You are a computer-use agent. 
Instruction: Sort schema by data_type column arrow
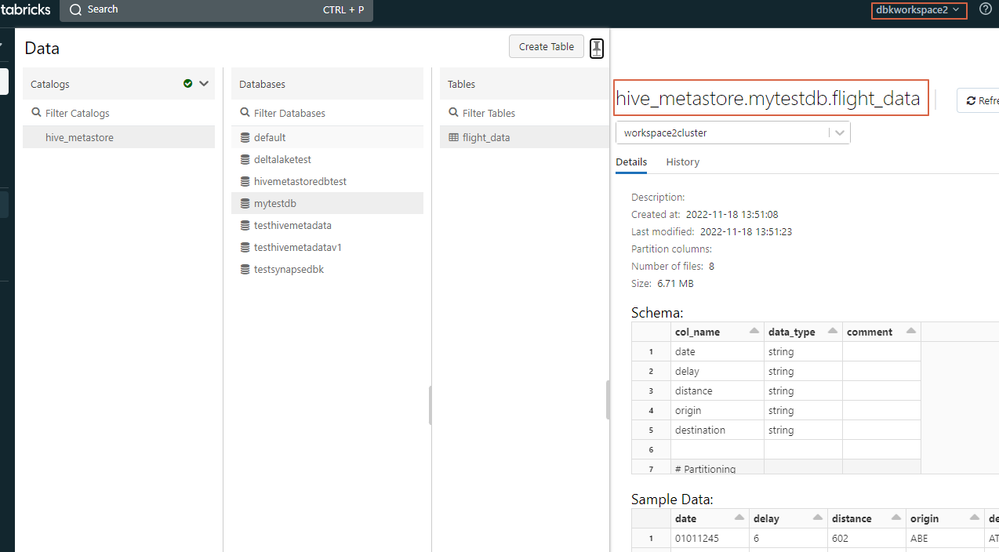pyautogui.click(x=832, y=330)
